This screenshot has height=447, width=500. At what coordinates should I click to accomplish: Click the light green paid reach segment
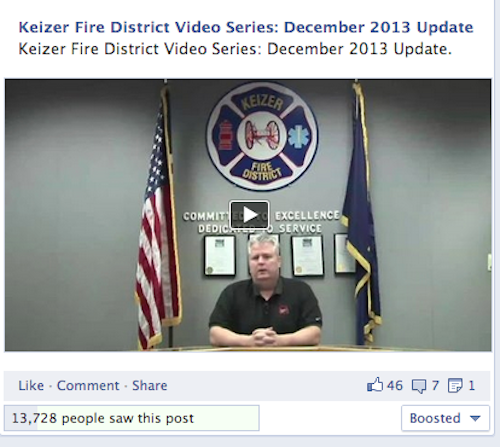(148, 418)
